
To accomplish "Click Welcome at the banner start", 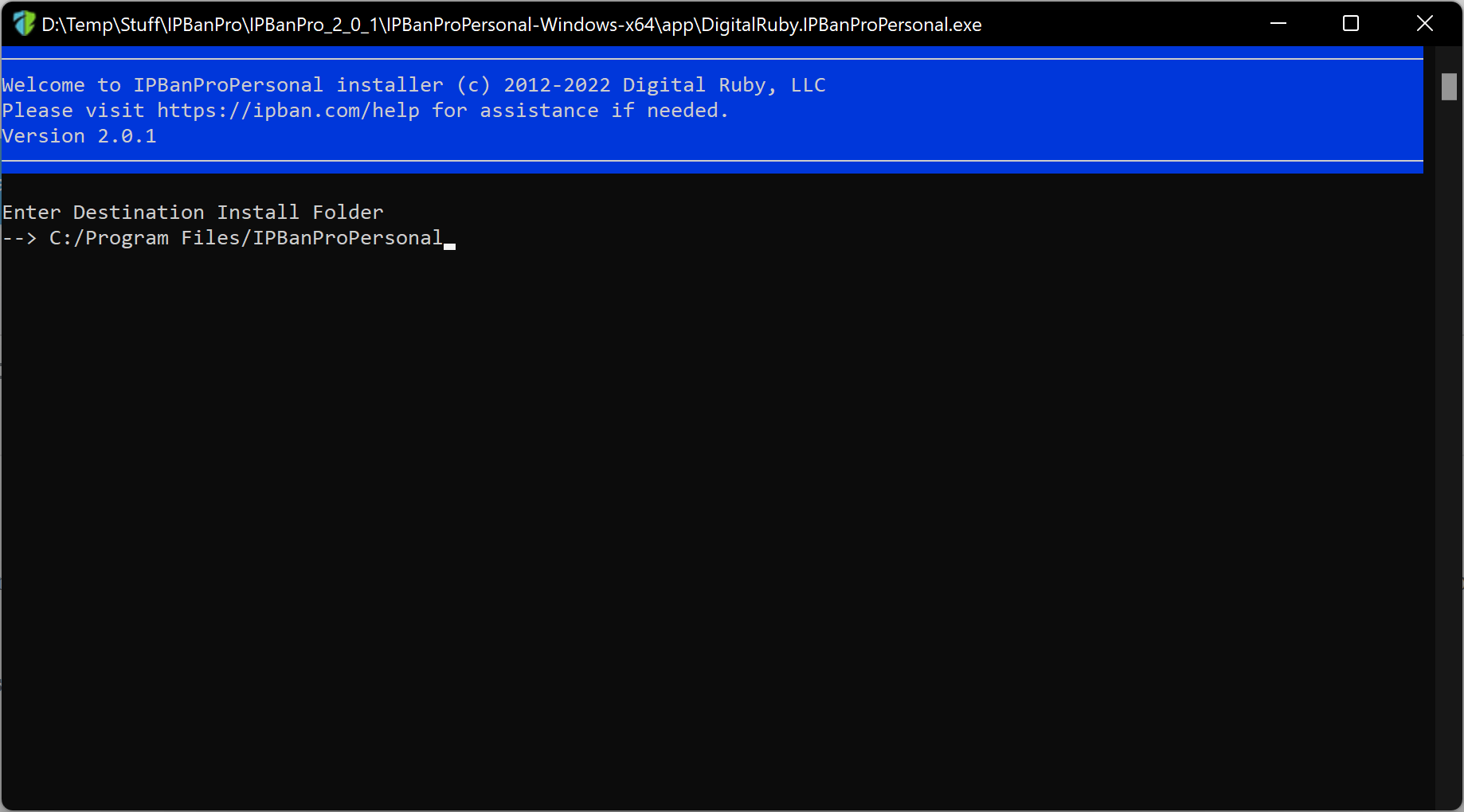I will click(x=44, y=85).
